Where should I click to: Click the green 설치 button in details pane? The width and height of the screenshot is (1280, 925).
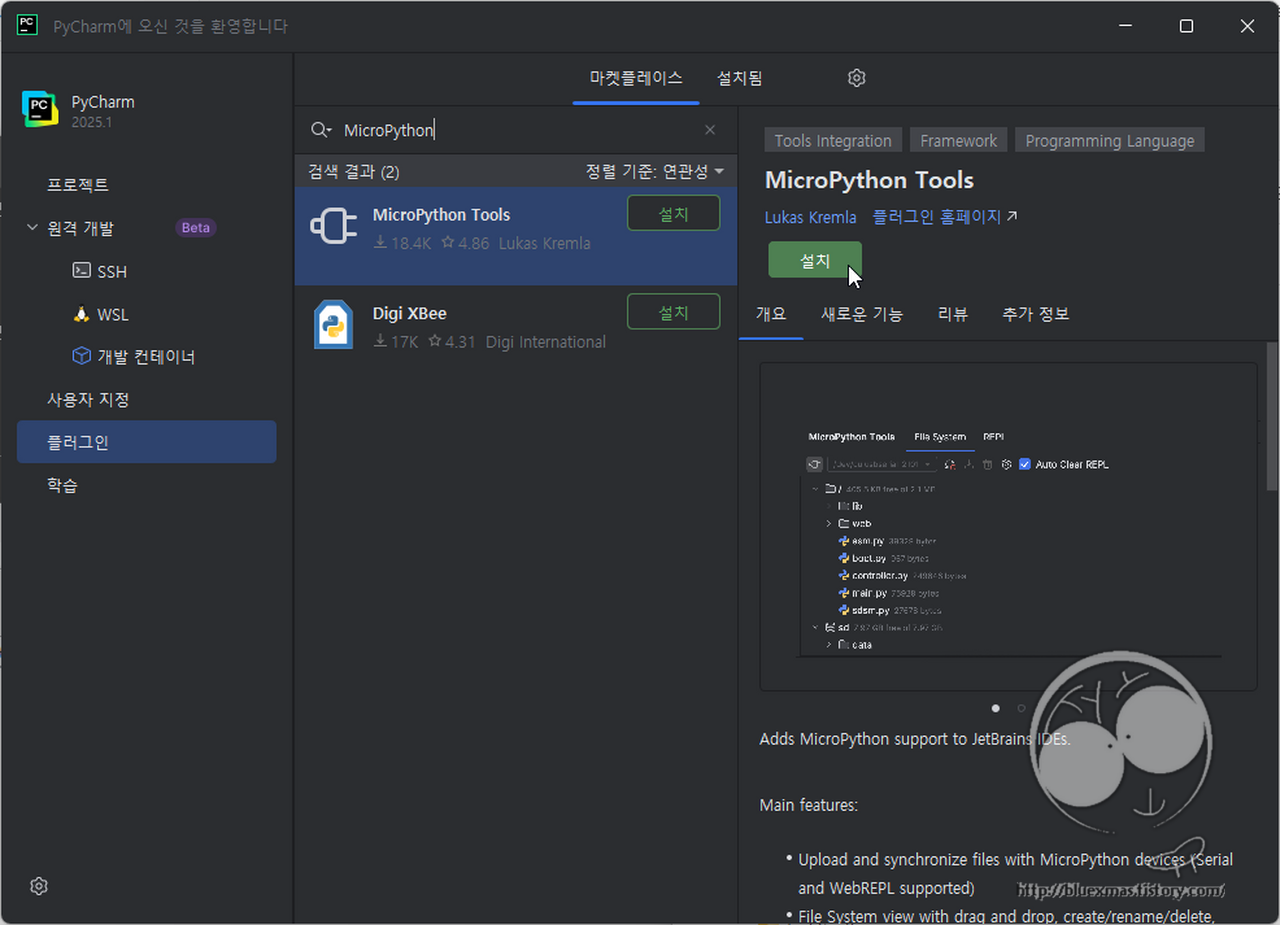[x=815, y=260]
